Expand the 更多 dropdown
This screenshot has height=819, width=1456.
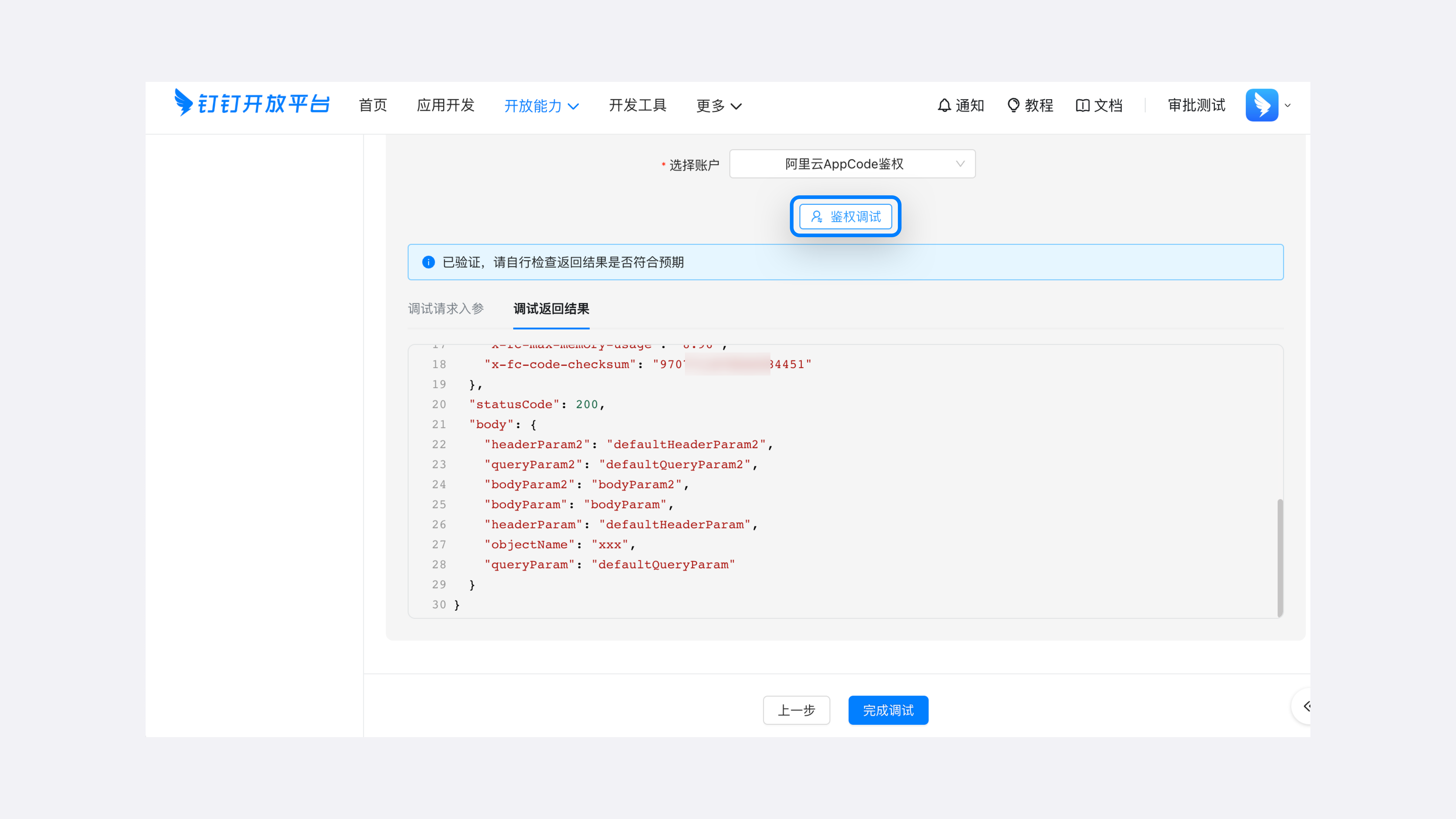(719, 106)
